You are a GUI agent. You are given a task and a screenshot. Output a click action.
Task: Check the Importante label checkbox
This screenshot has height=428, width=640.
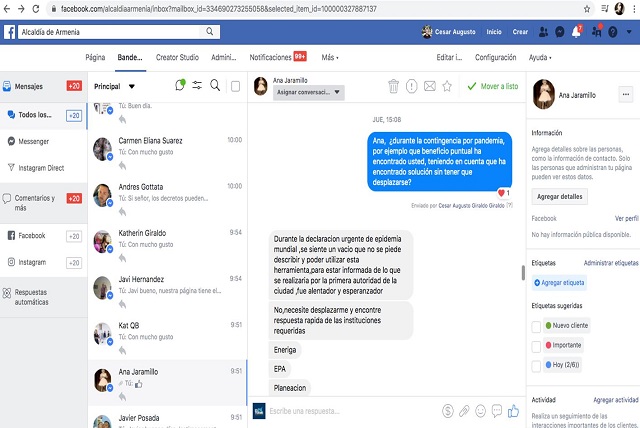536,346
